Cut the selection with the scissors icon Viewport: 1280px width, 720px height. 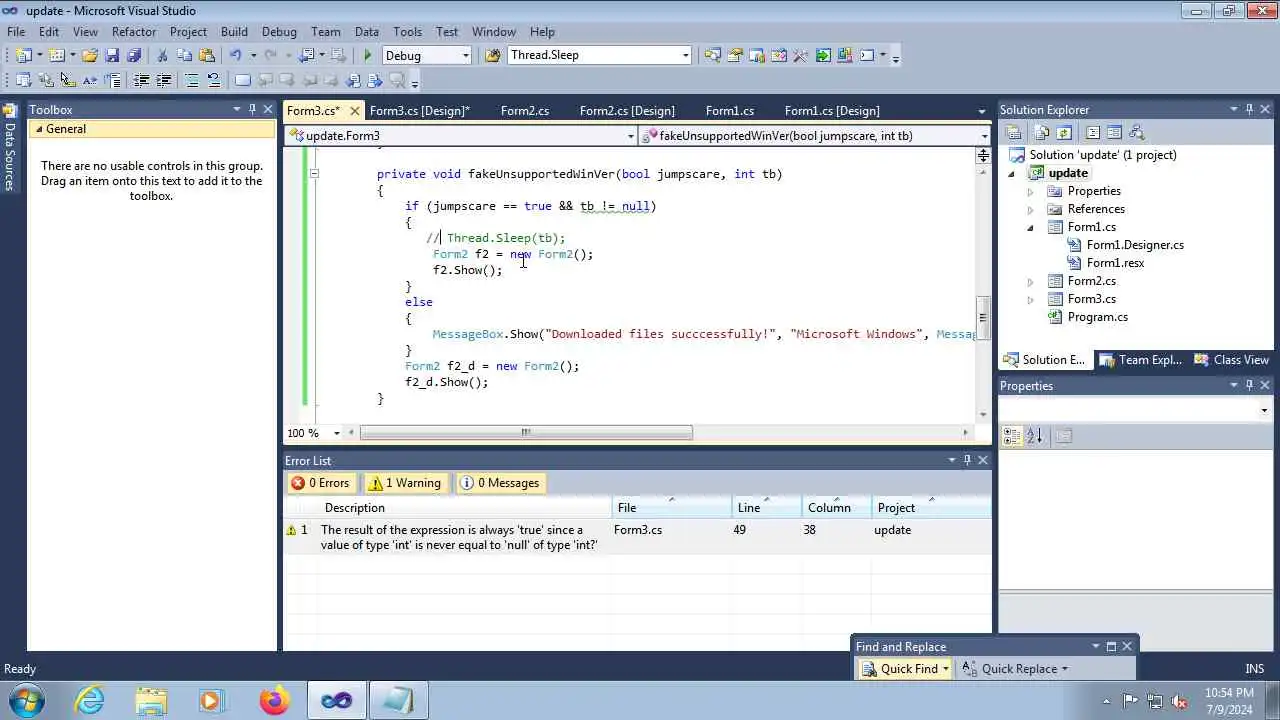162,55
